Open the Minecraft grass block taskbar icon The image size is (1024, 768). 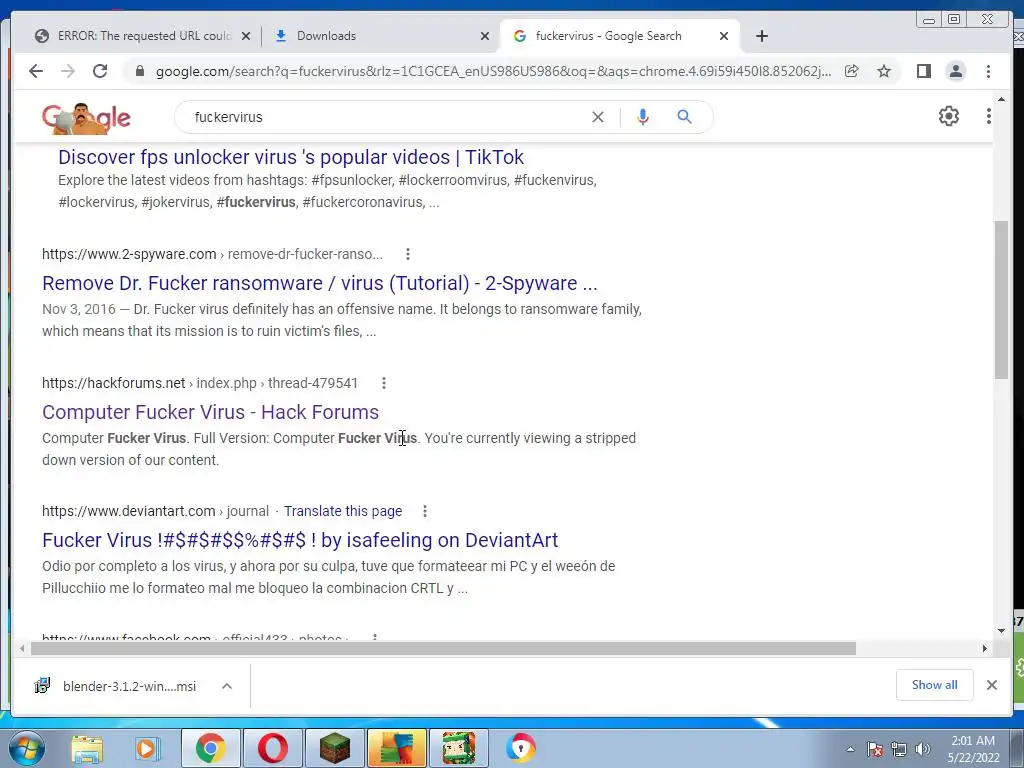pyautogui.click(x=334, y=748)
